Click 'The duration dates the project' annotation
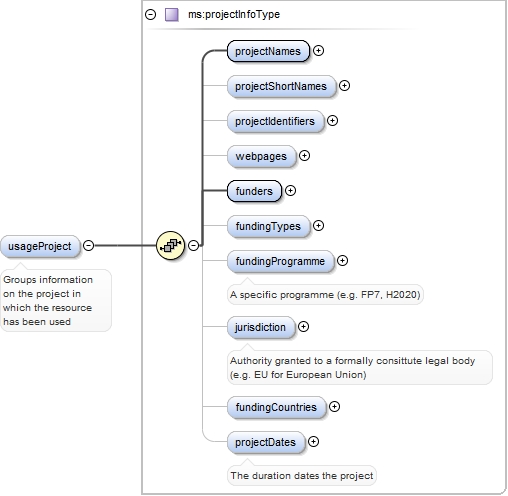 [x=302, y=476]
